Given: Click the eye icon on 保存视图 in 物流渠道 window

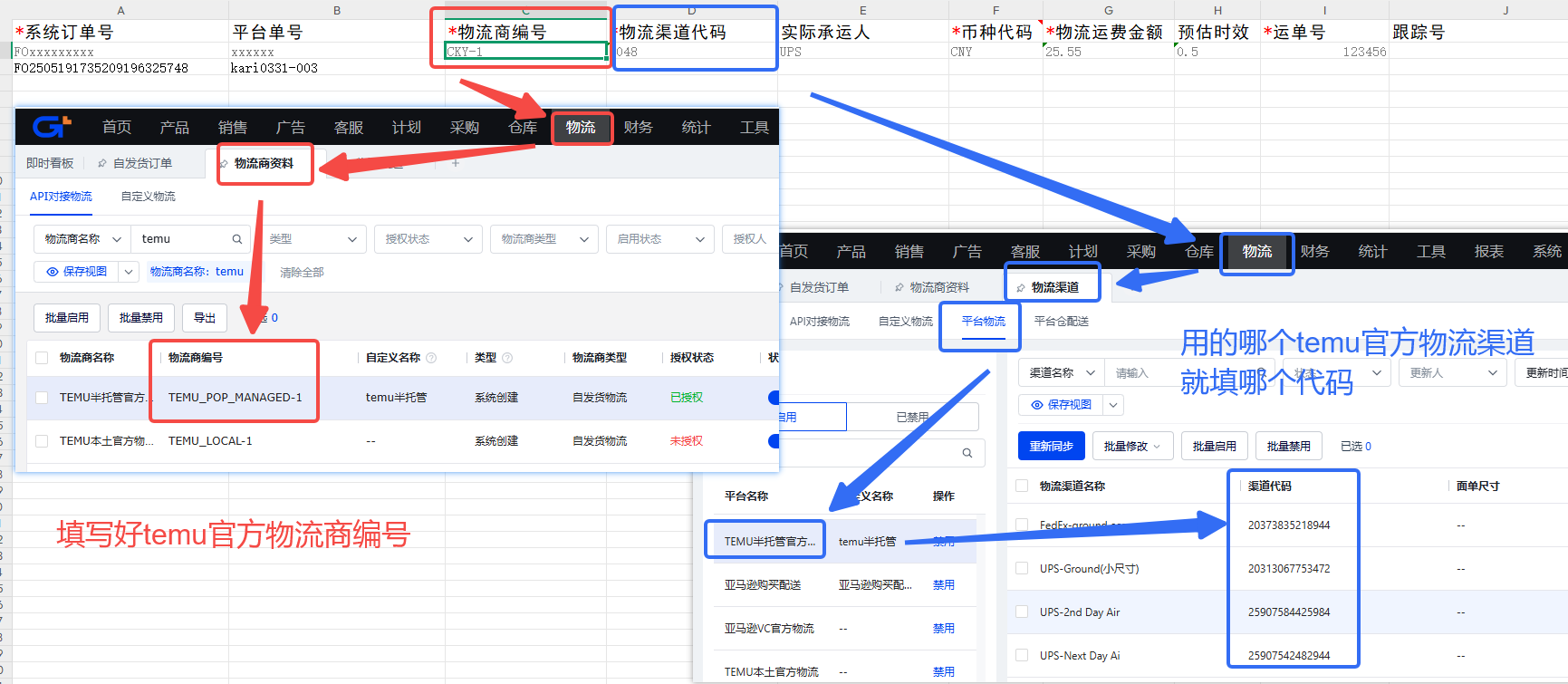Looking at the screenshot, I should pos(1037,405).
